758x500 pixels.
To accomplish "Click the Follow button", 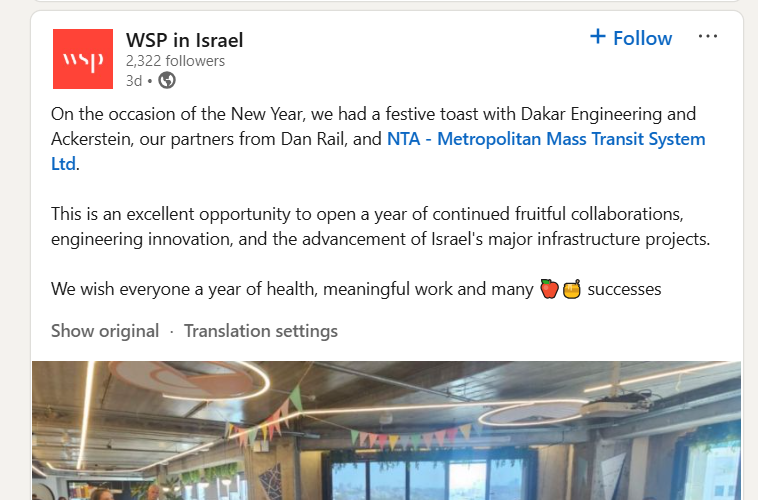I will pos(642,38).
